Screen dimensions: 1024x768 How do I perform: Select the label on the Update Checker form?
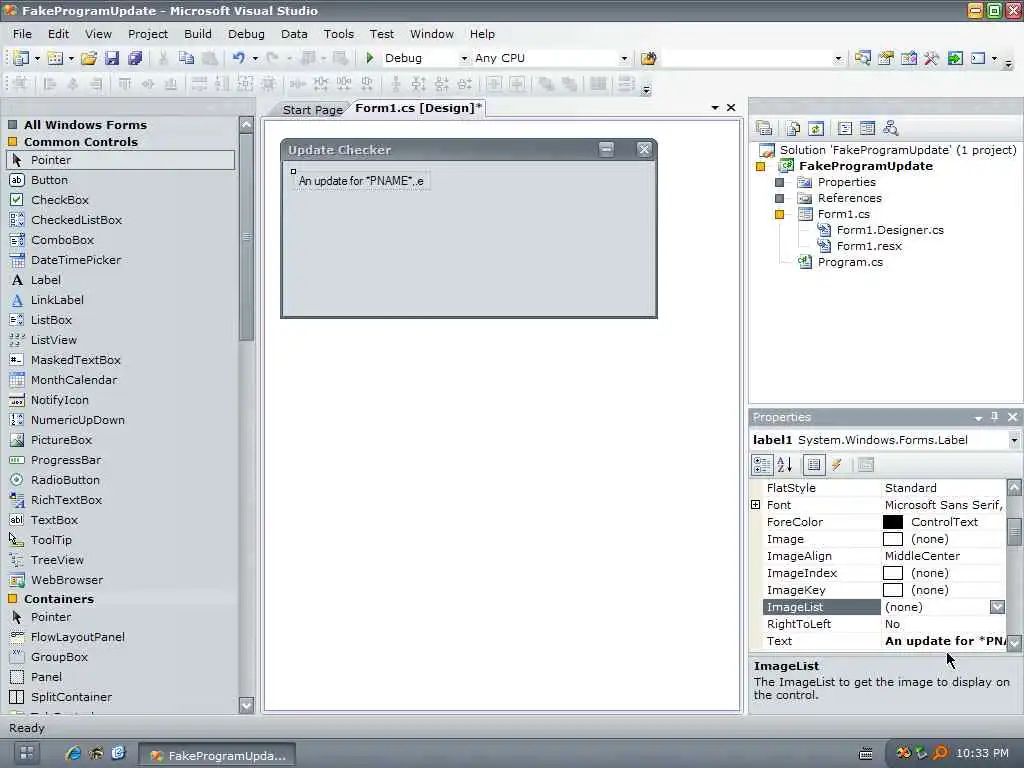tap(361, 181)
